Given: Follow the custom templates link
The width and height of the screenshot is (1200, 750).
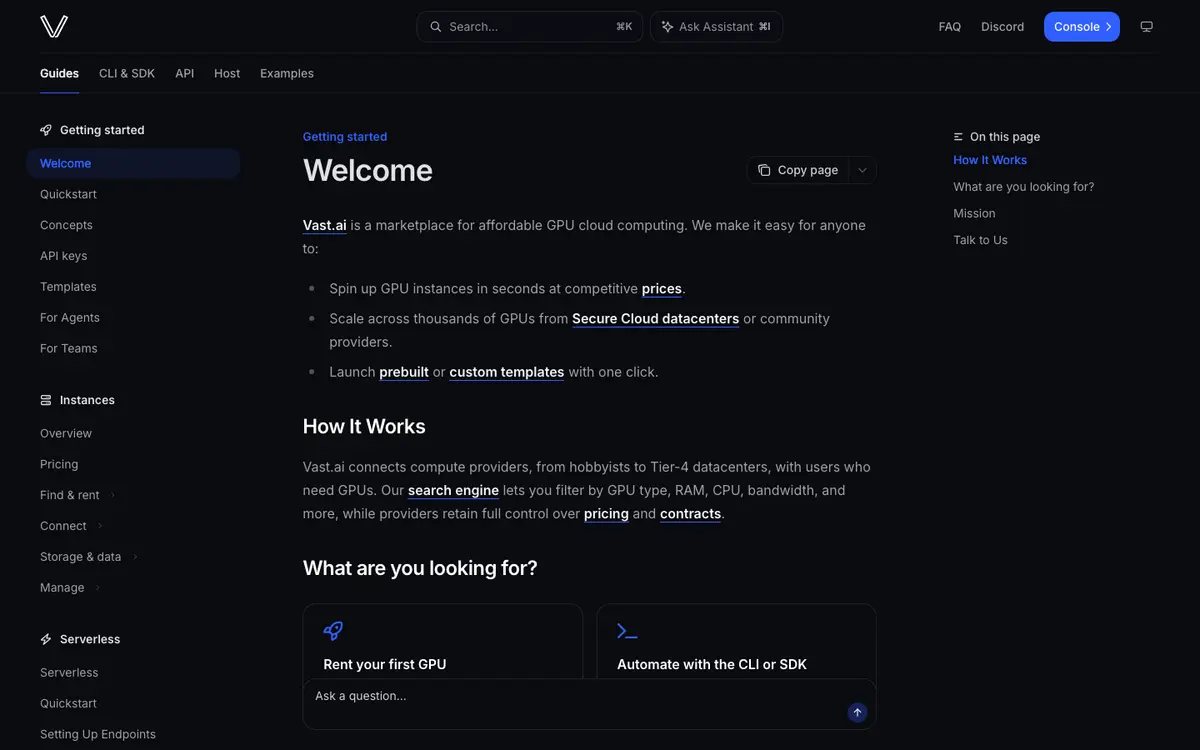Looking at the screenshot, I should click(x=507, y=372).
